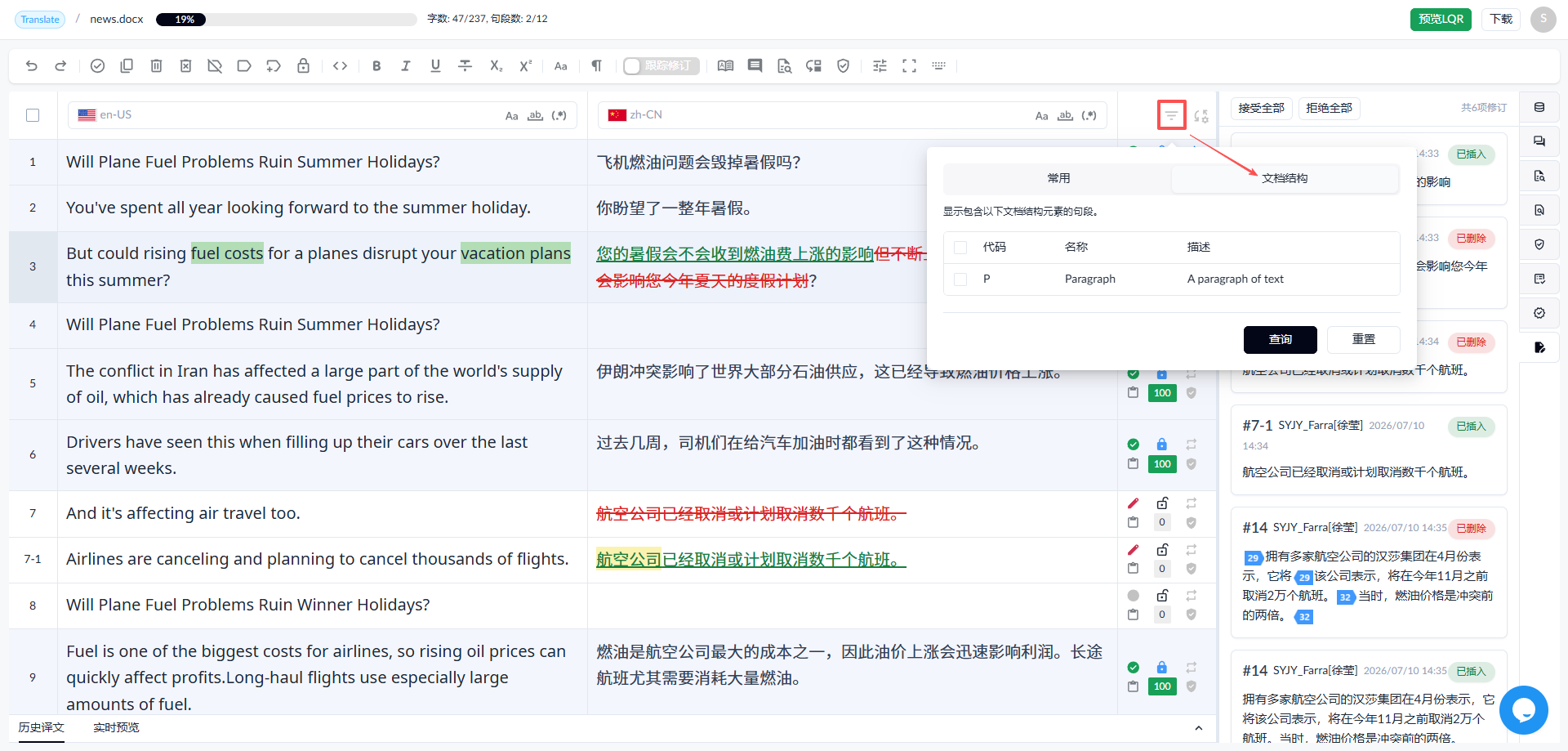Click 接受全部 to accept all revisions

pos(1261,108)
